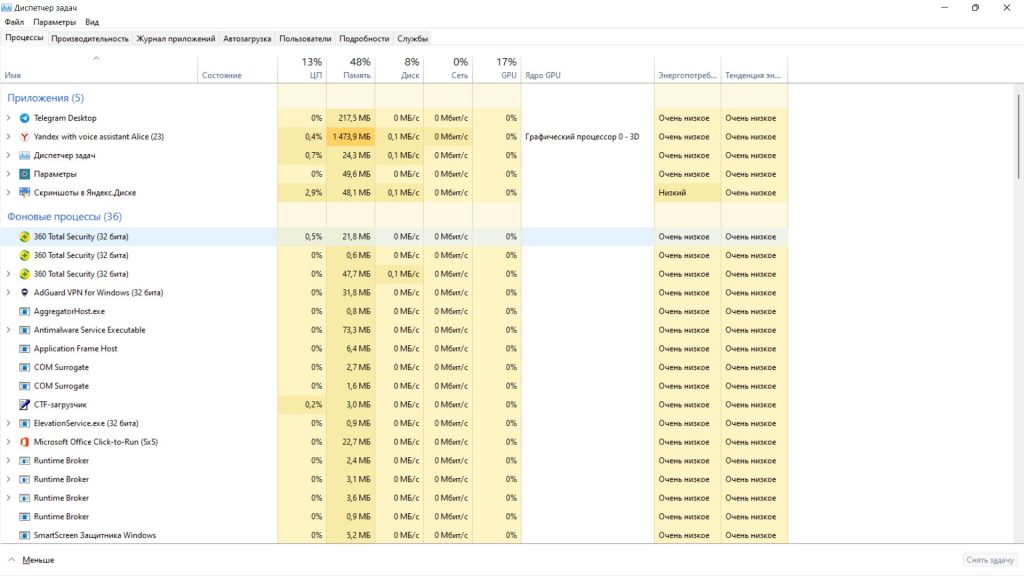Click the Низкий power usage cell
This screenshot has width=1024, height=576.
[x=687, y=193]
